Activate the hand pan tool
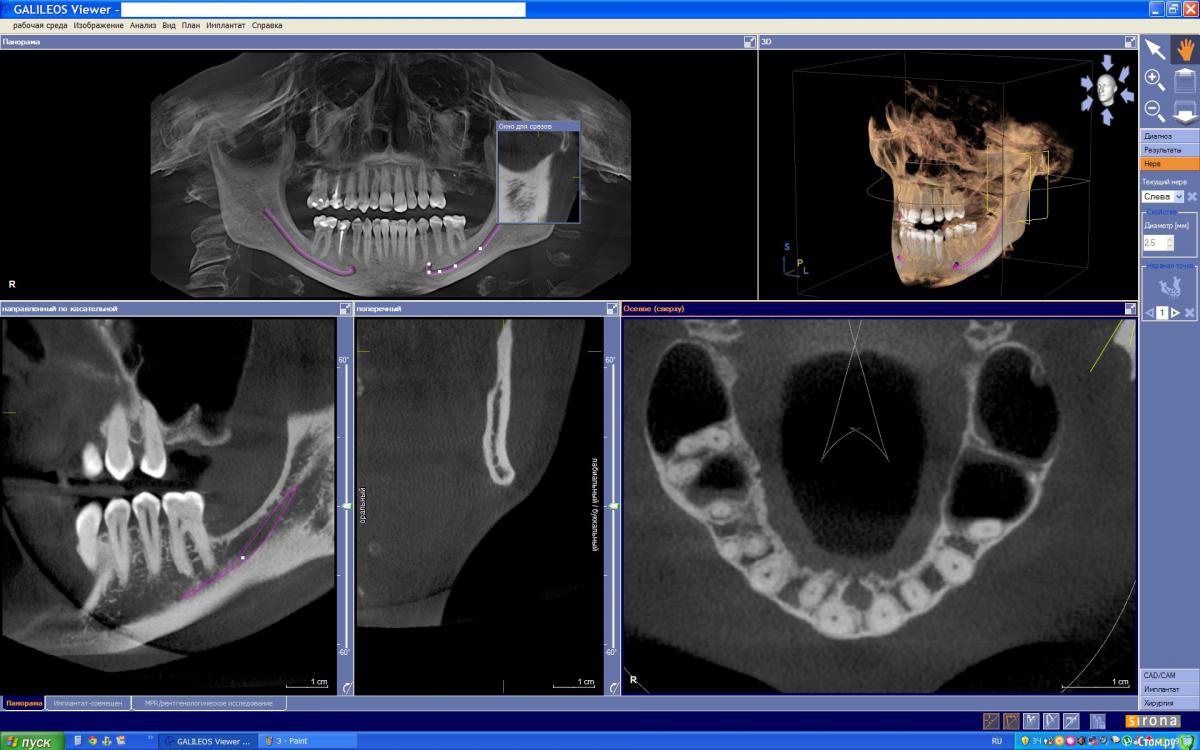This screenshot has width=1200, height=750. 1184,49
